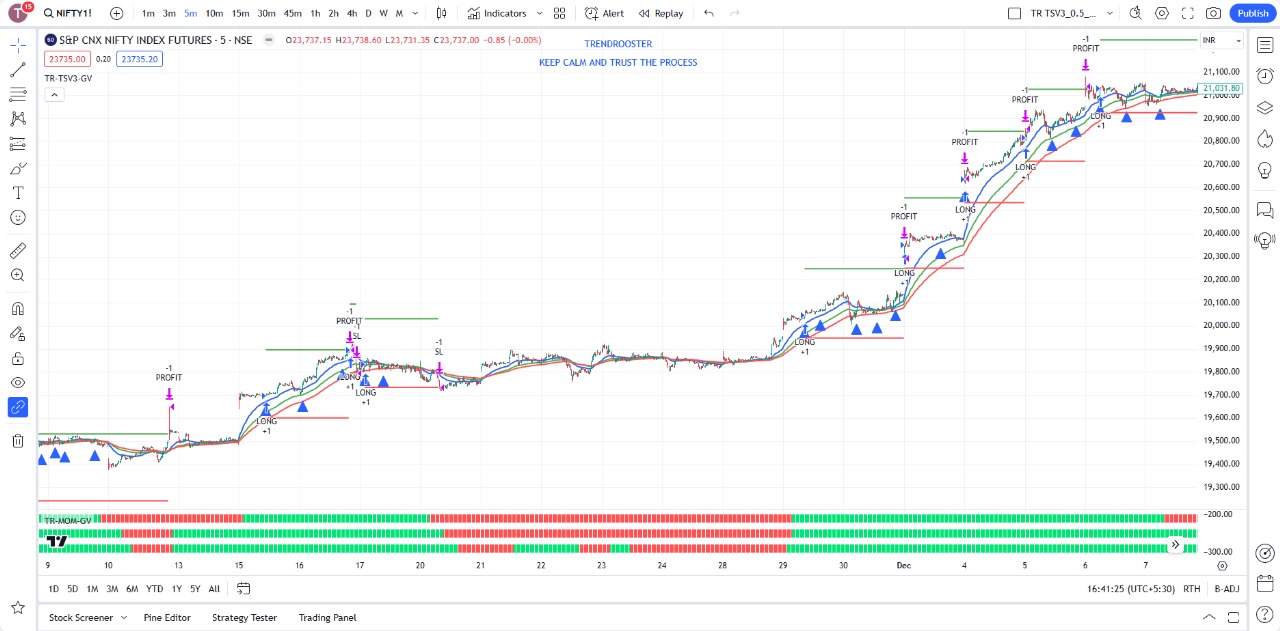Image resolution: width=1280 pixels, height=631 pixels.
Task: Open the Indicators dialog
Action: coord(497,13)
